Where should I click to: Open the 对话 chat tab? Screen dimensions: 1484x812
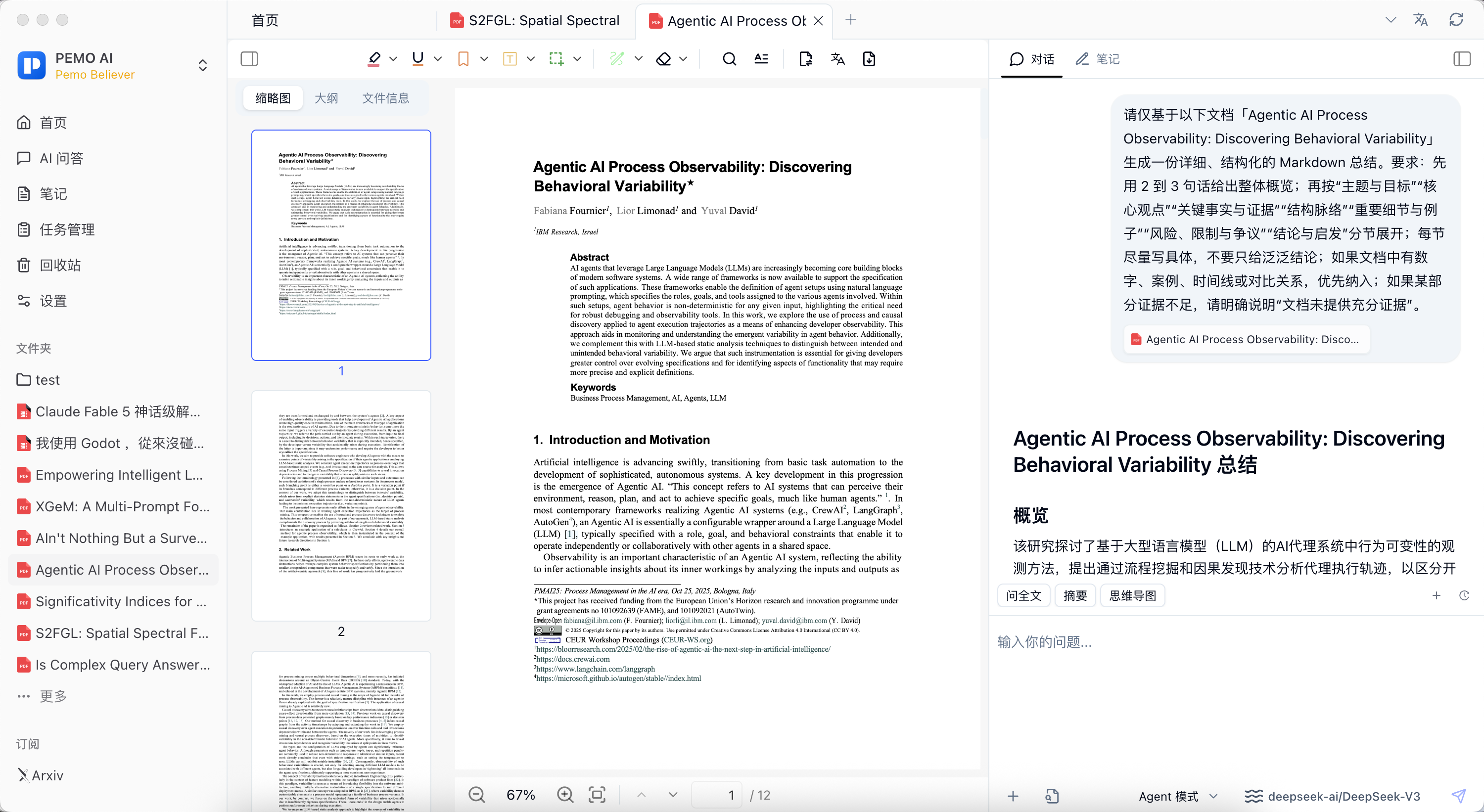coord(1031,59)
